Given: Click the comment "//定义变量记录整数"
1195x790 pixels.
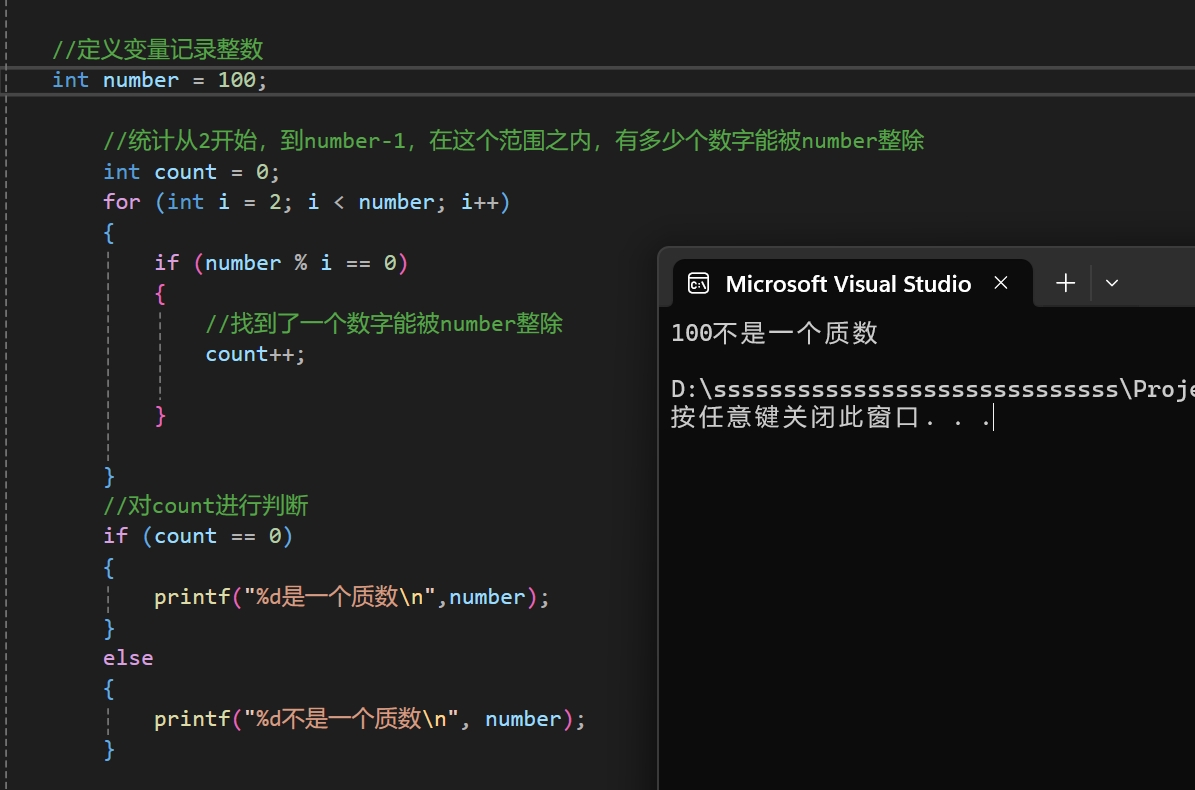Looking at the screenshot, I should tap(158, 50).
